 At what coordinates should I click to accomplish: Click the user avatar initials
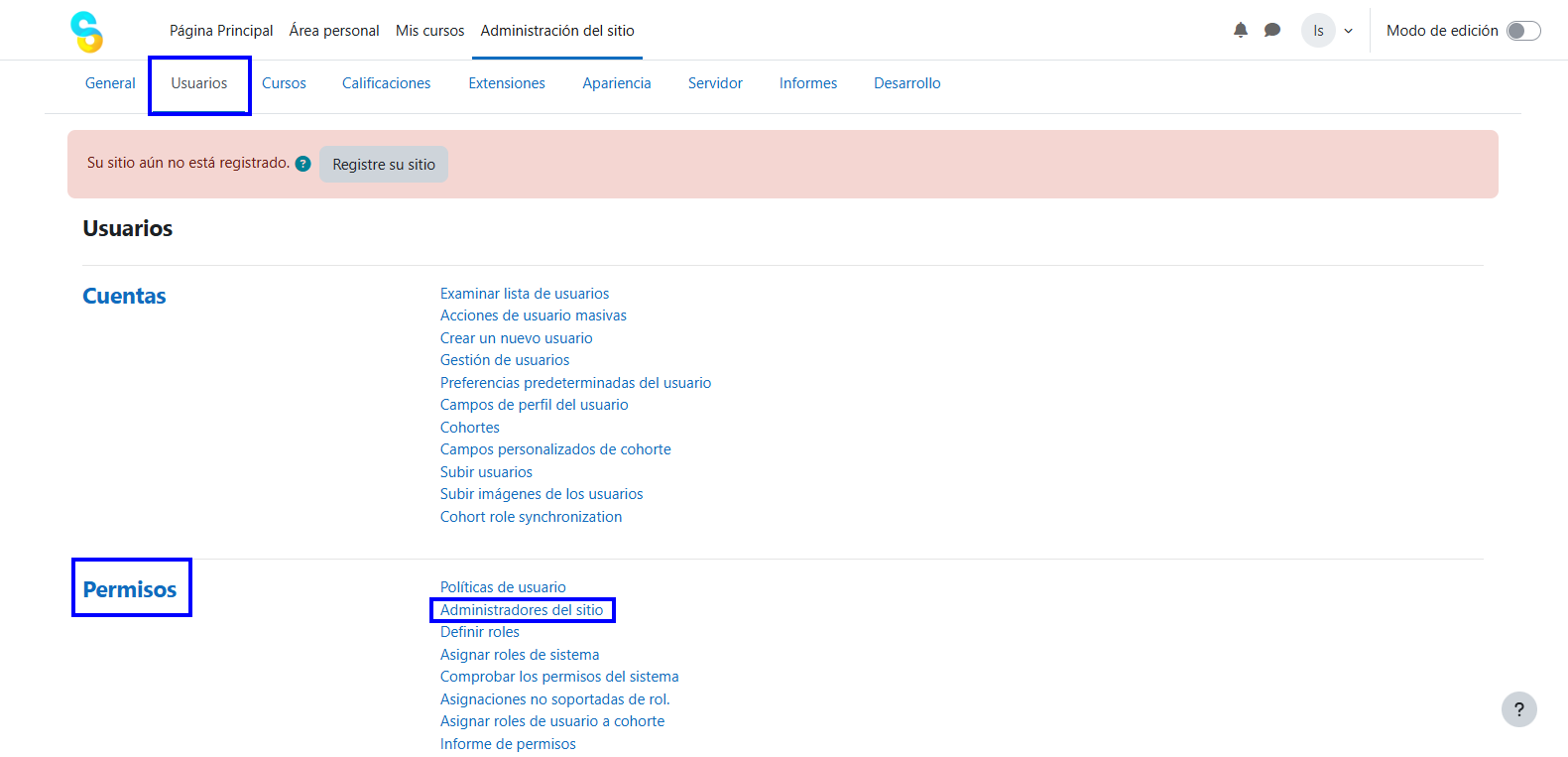(x=1318, y=31)
